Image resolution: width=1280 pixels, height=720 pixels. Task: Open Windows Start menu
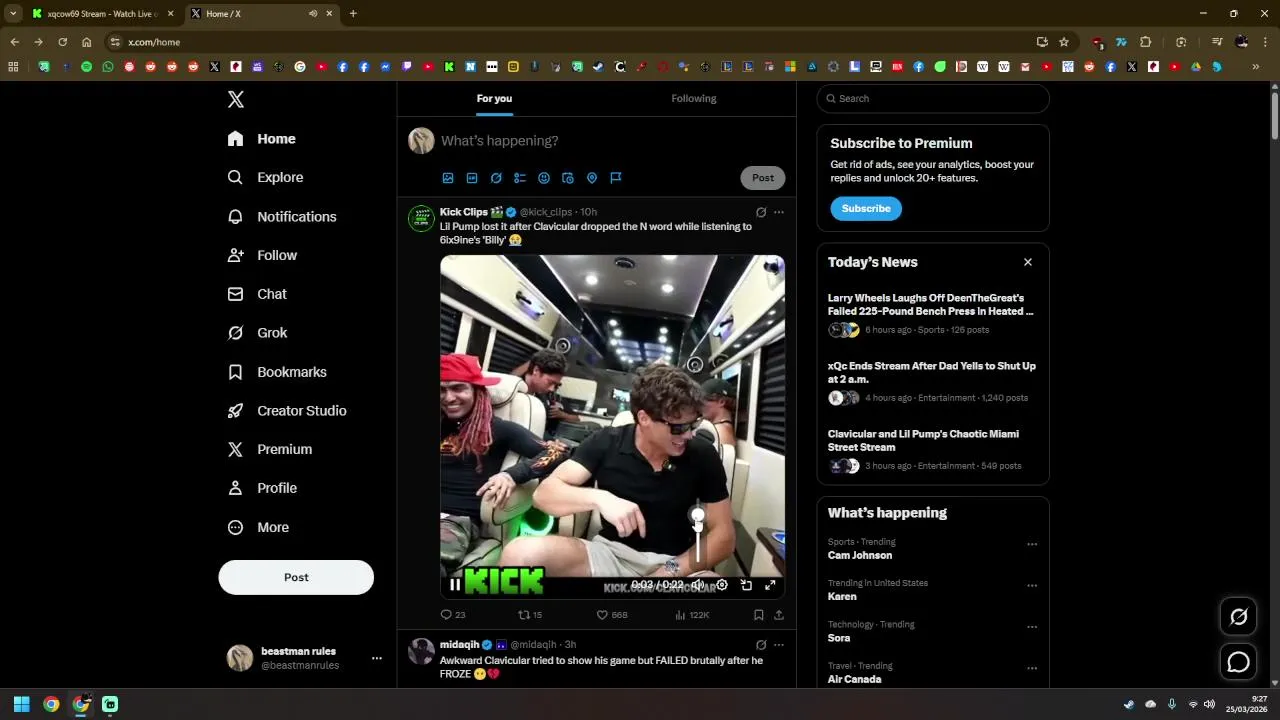(21, 704)
